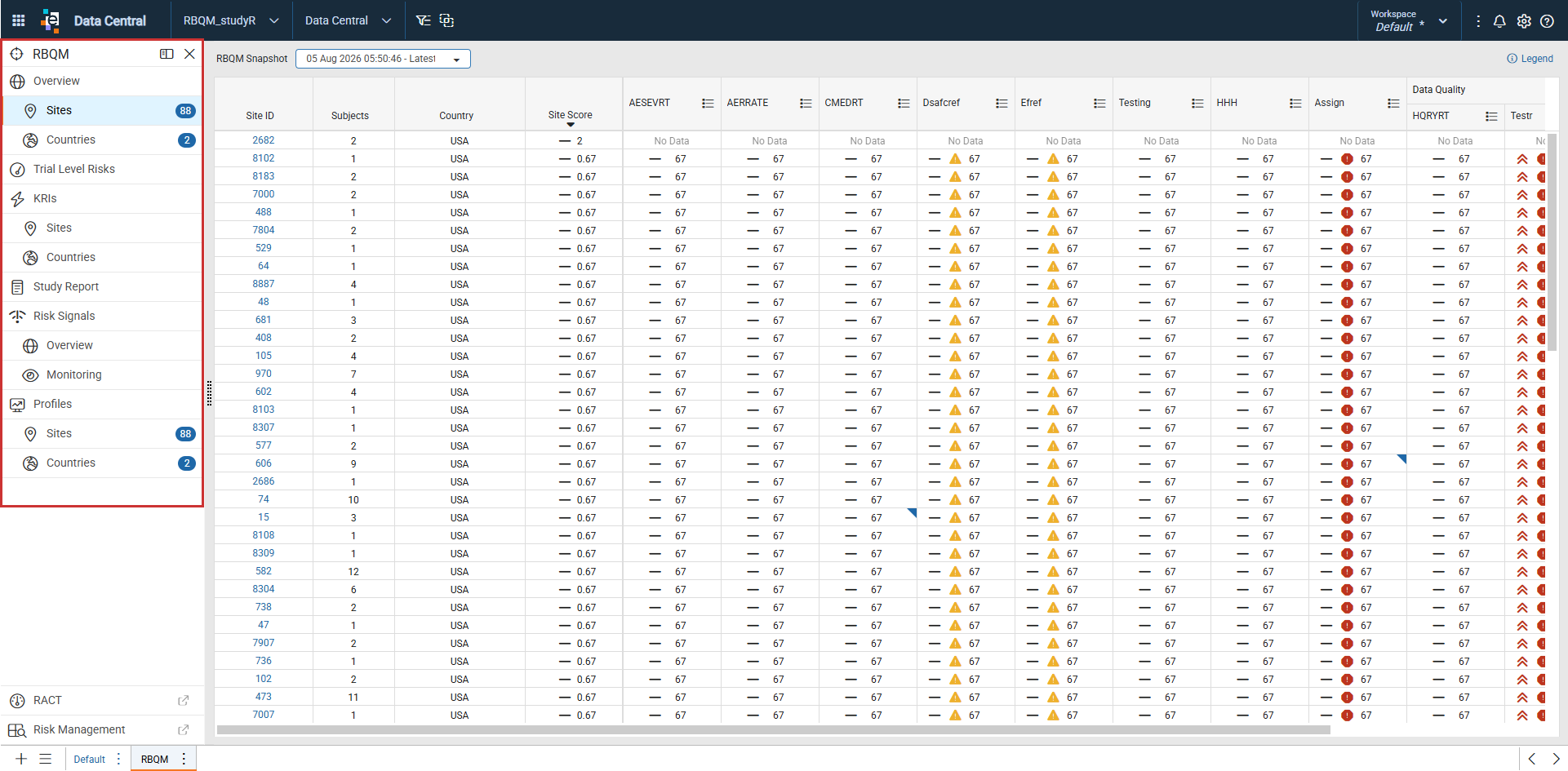
Task: Click the side panel resize handle
Action: 209,393
